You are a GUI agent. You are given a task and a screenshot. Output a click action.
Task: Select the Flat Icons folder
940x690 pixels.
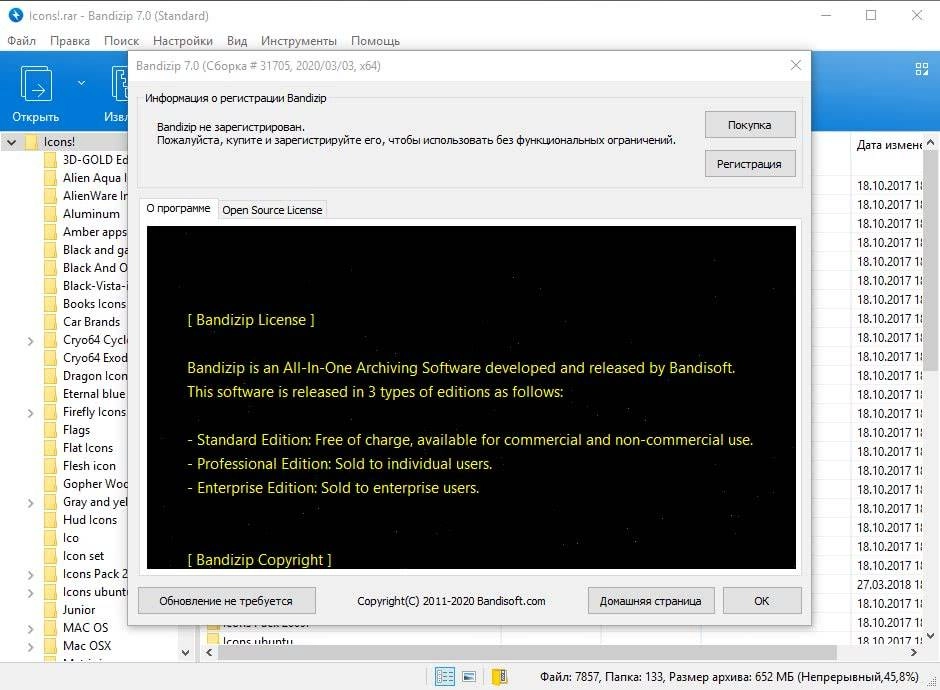[88, 448]
